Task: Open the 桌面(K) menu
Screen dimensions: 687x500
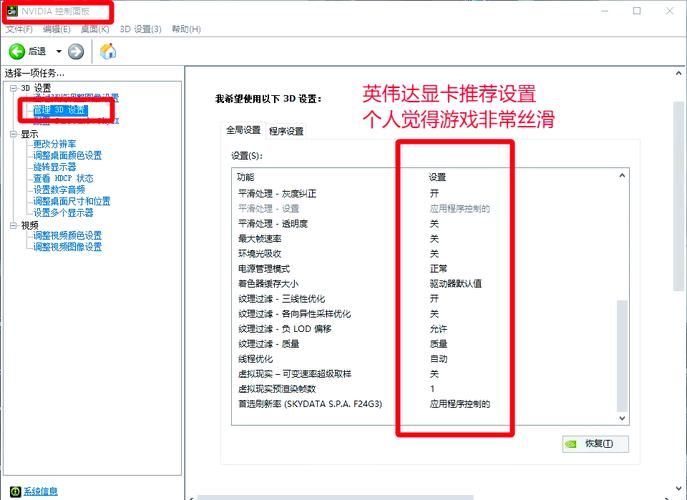Action: pos(95,29)
